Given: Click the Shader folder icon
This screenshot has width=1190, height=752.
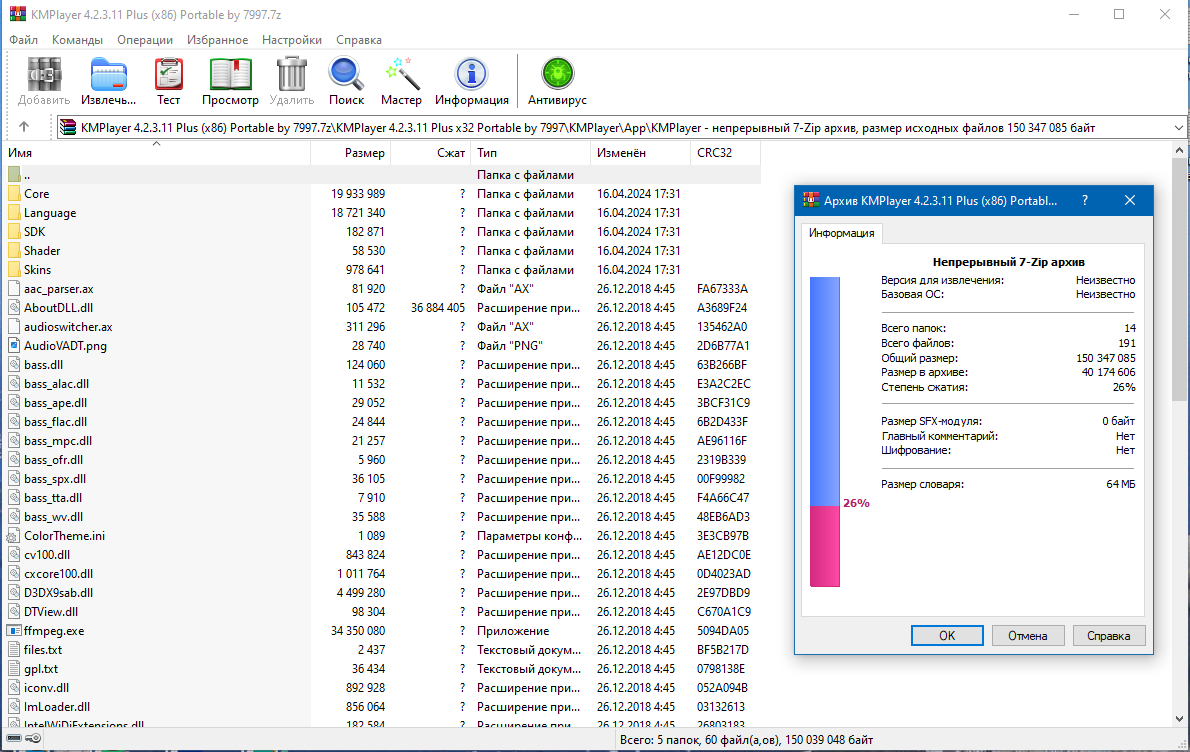Looking at the screenshot, I should click(x=14, y=250).
